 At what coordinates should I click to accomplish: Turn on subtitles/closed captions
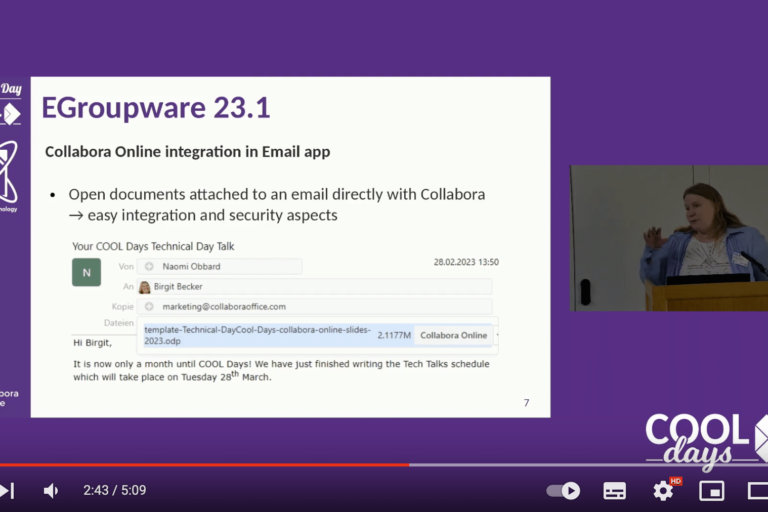click(x=614, y=490)
